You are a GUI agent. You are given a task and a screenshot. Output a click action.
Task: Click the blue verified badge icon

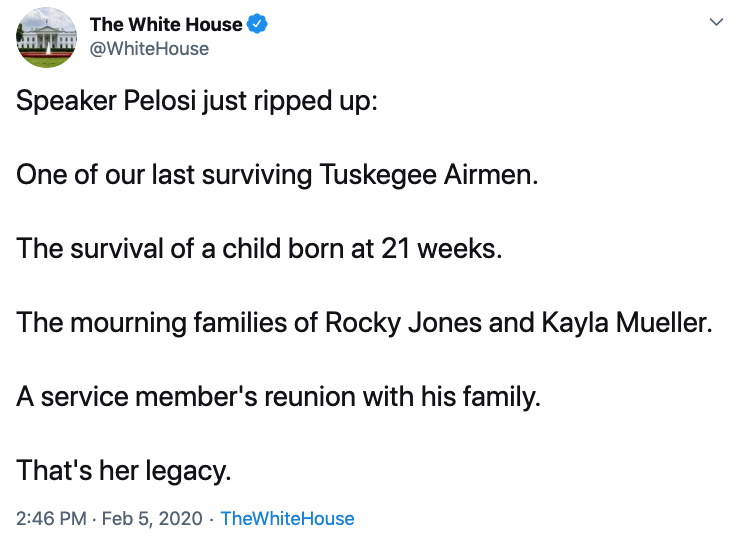coord(258,24)
